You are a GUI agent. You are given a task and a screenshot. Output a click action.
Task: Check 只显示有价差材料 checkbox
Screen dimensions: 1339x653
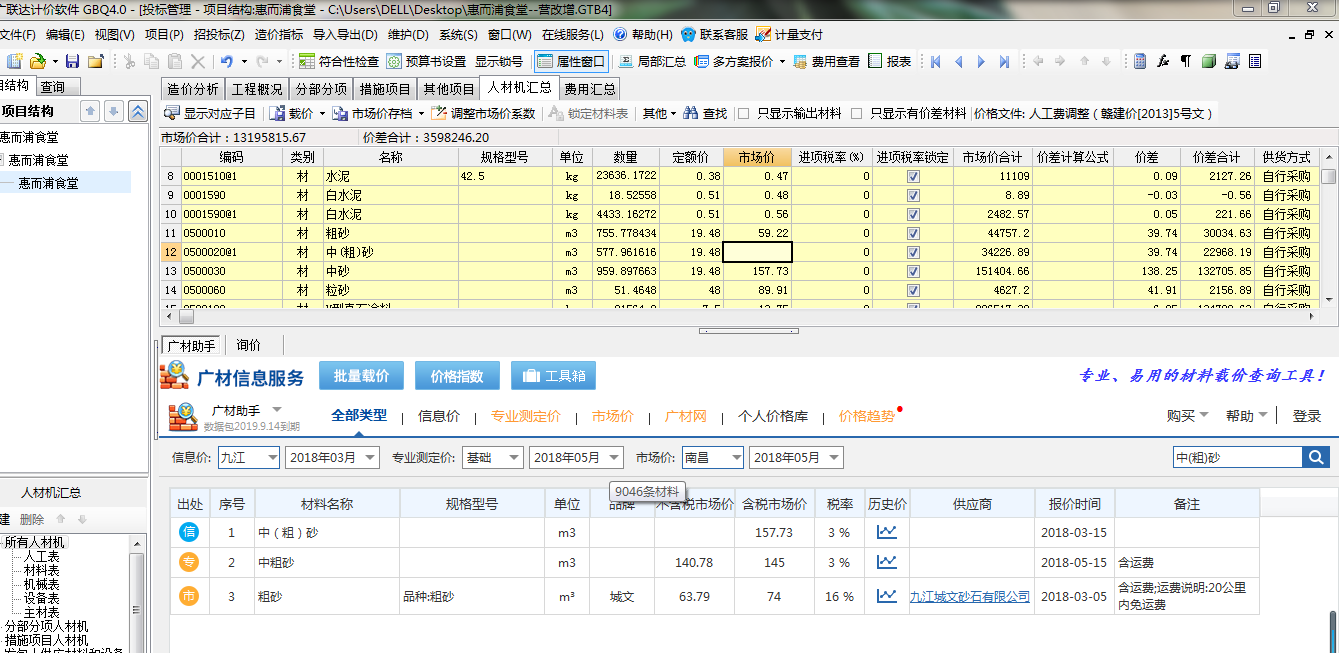pos(856,114)
